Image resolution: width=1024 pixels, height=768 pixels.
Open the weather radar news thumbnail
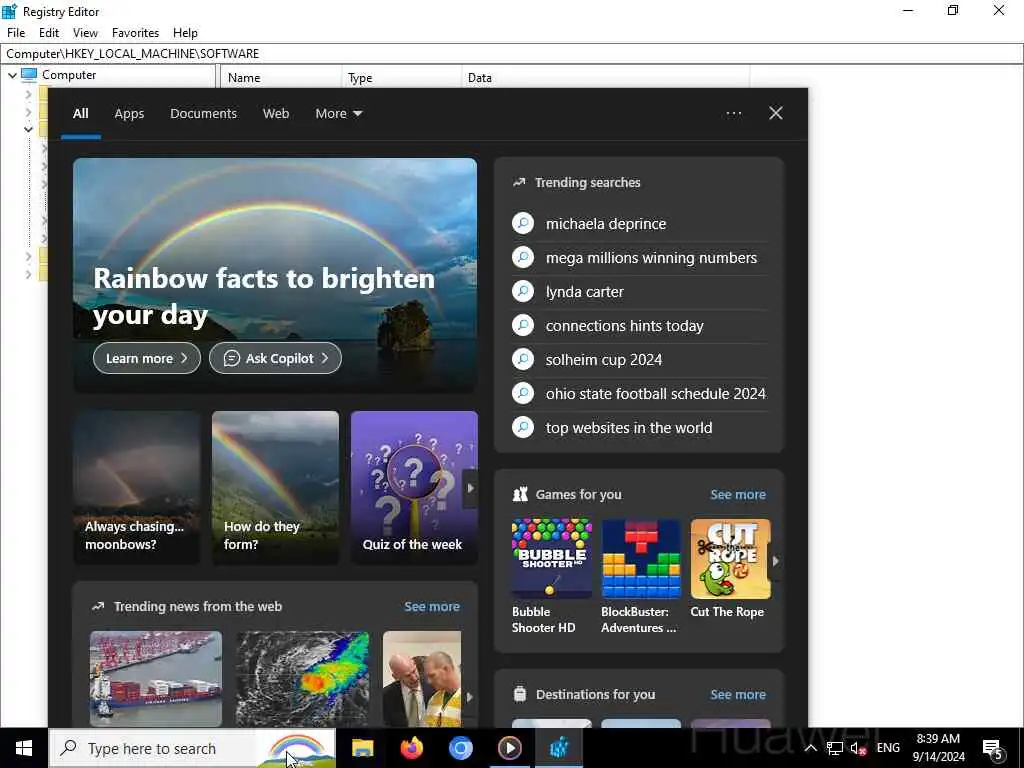coord(302,679)
